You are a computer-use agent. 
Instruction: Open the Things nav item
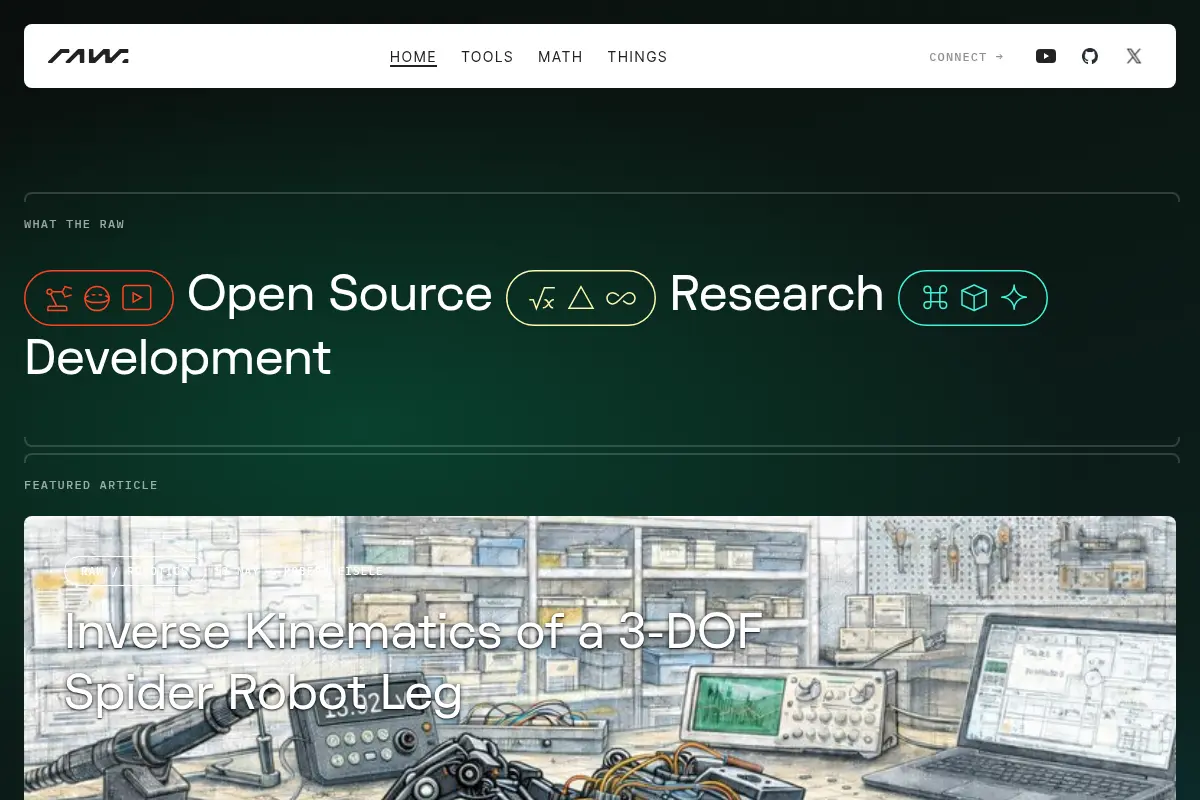[637, 57]
